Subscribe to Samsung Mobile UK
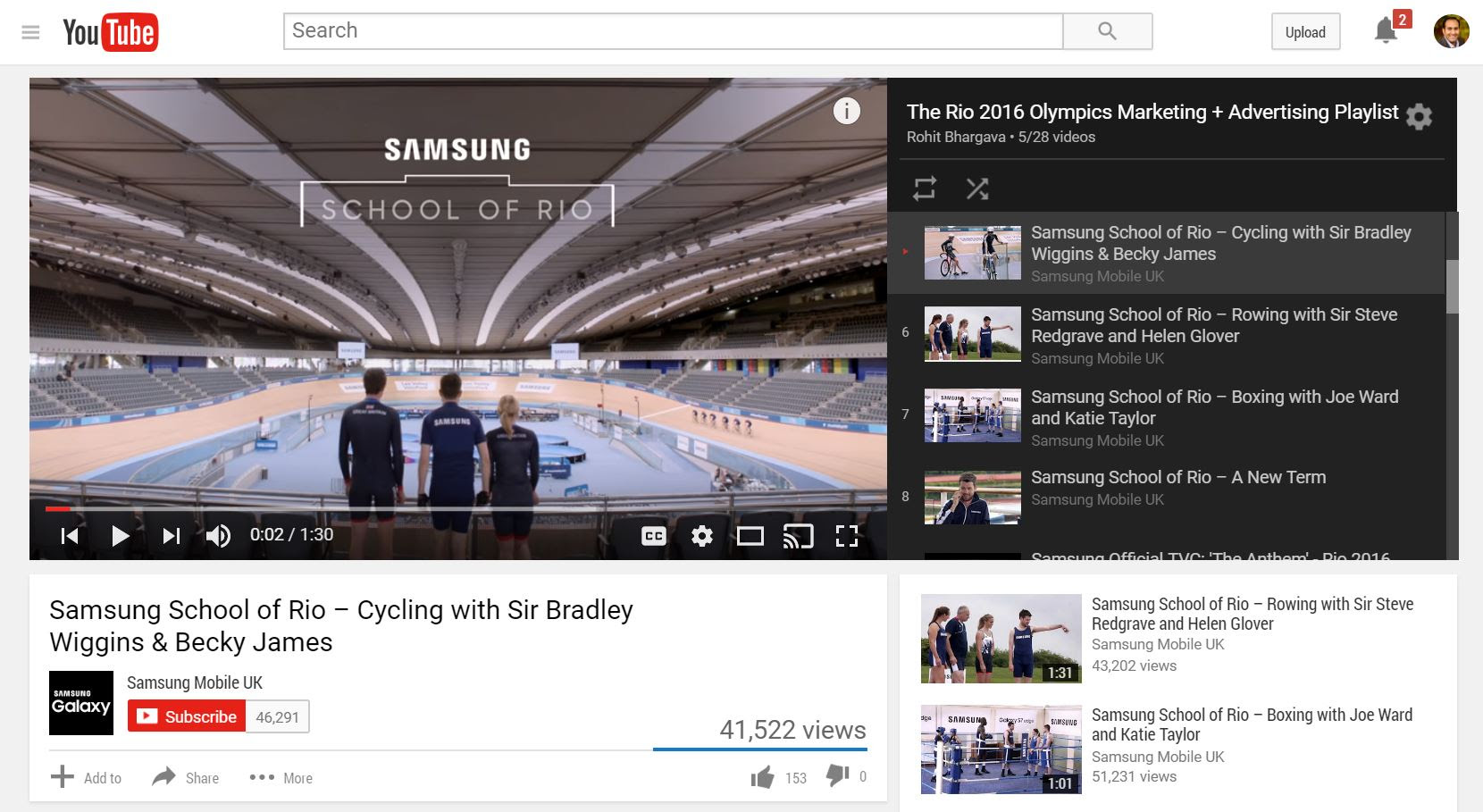This screenshot has height=812, width=1483. pyautogui.click(x=187, y=716)
